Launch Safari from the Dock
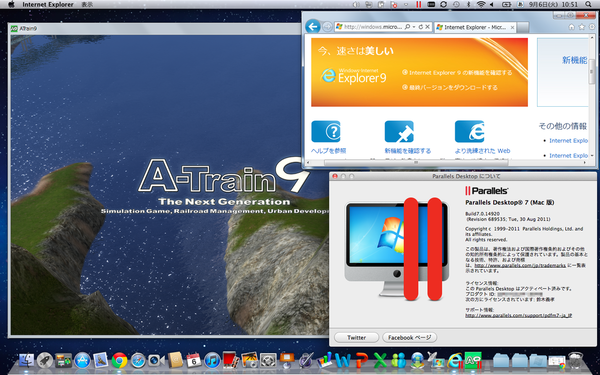This screenshot has width=600, height=375. [138, 360]
